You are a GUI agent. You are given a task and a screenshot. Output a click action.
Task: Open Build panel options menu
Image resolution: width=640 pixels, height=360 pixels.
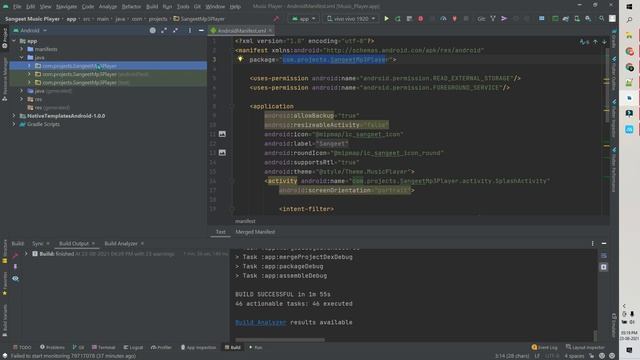click(593, 243)
